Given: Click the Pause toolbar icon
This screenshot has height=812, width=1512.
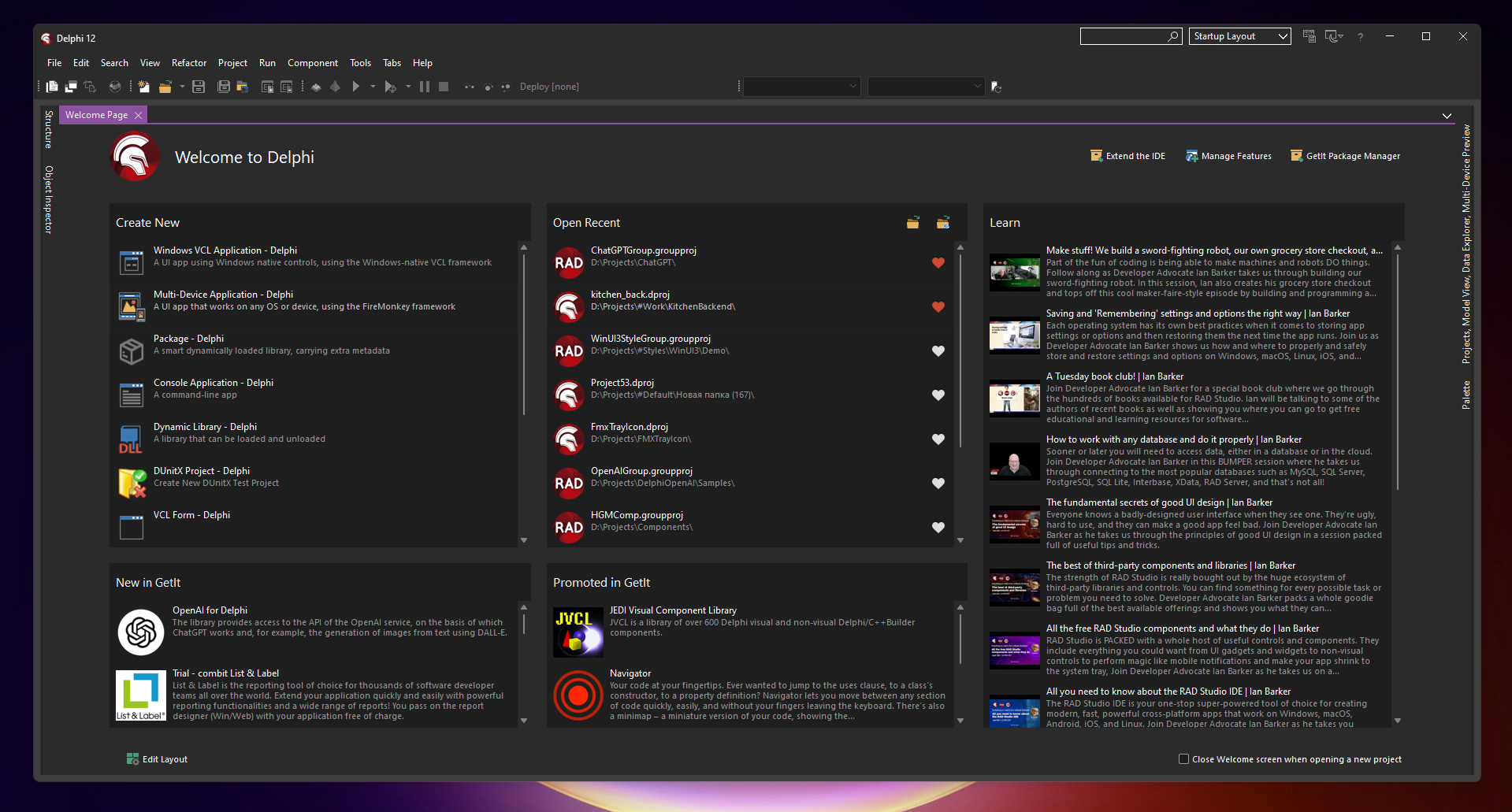Looking at the screenshot, I should (425, 87).
